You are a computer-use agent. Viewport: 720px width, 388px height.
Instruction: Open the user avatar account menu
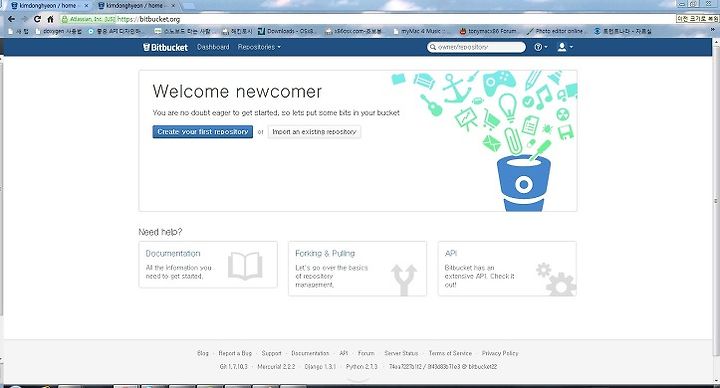coord(564,47)
